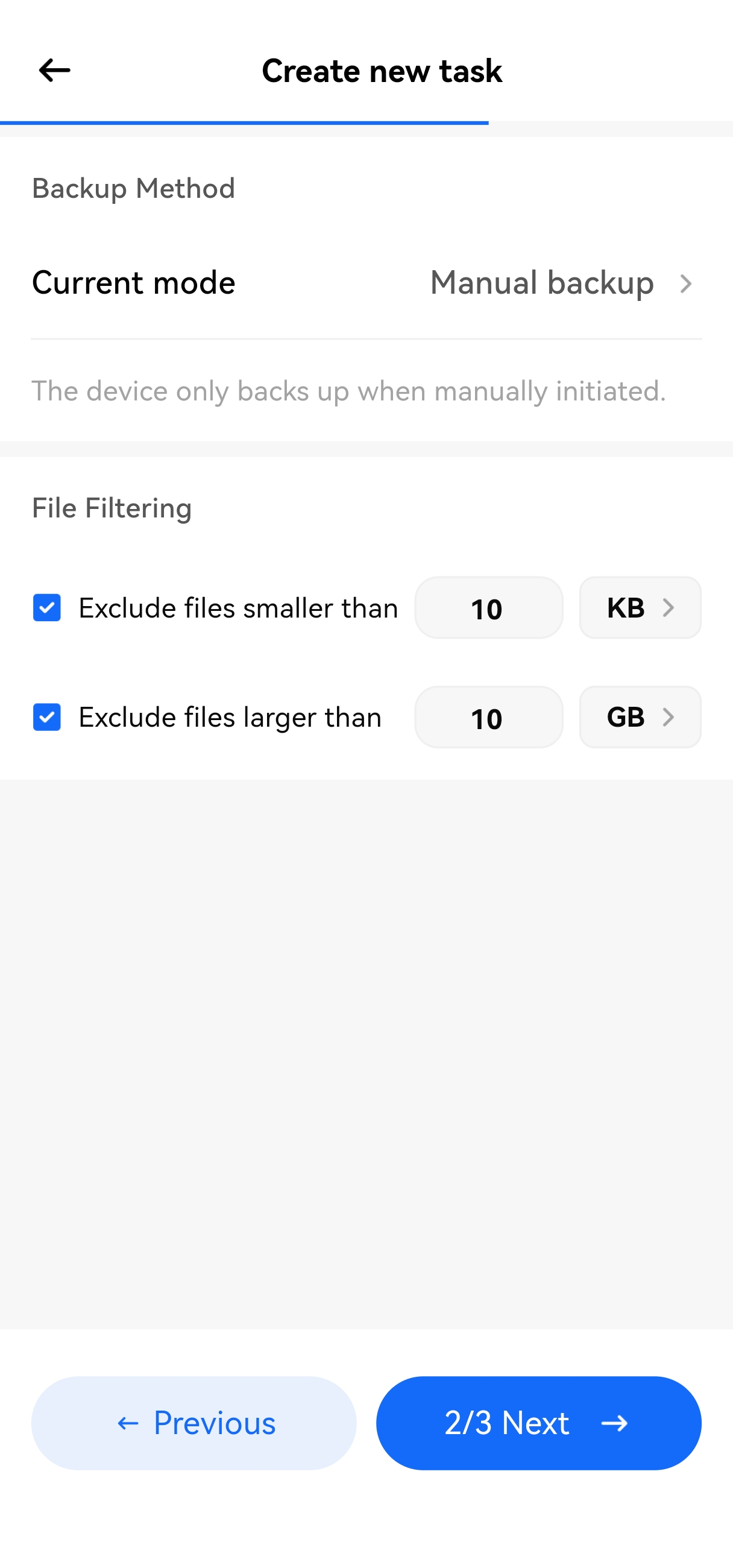The height and width of the screenshot is (1568, 733).
Task: Uncheck the exclude smaller files checkbox
Action: (x=47, y=607)
